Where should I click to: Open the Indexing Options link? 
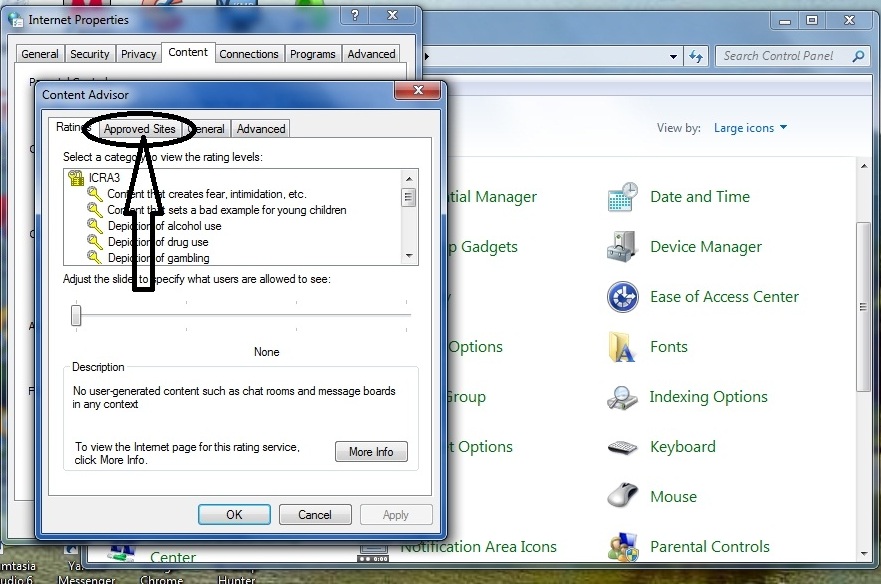point(709,397)
